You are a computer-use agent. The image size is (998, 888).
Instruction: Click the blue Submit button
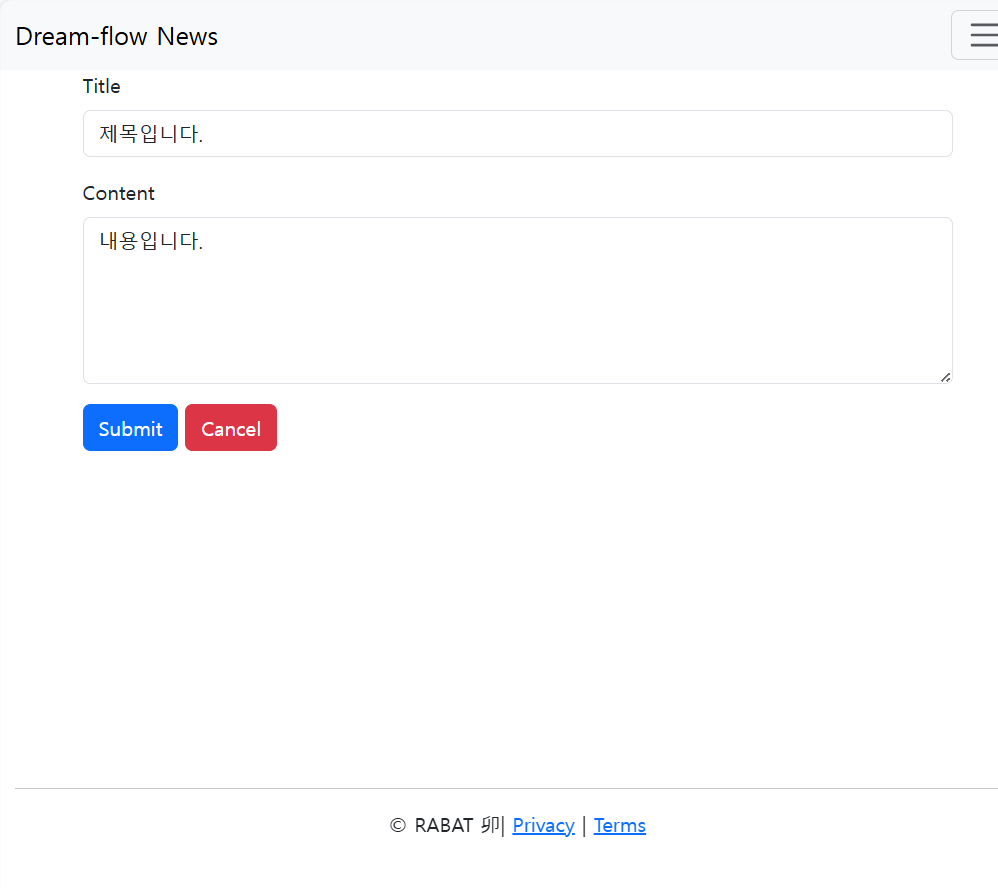(x=130, y=428)
